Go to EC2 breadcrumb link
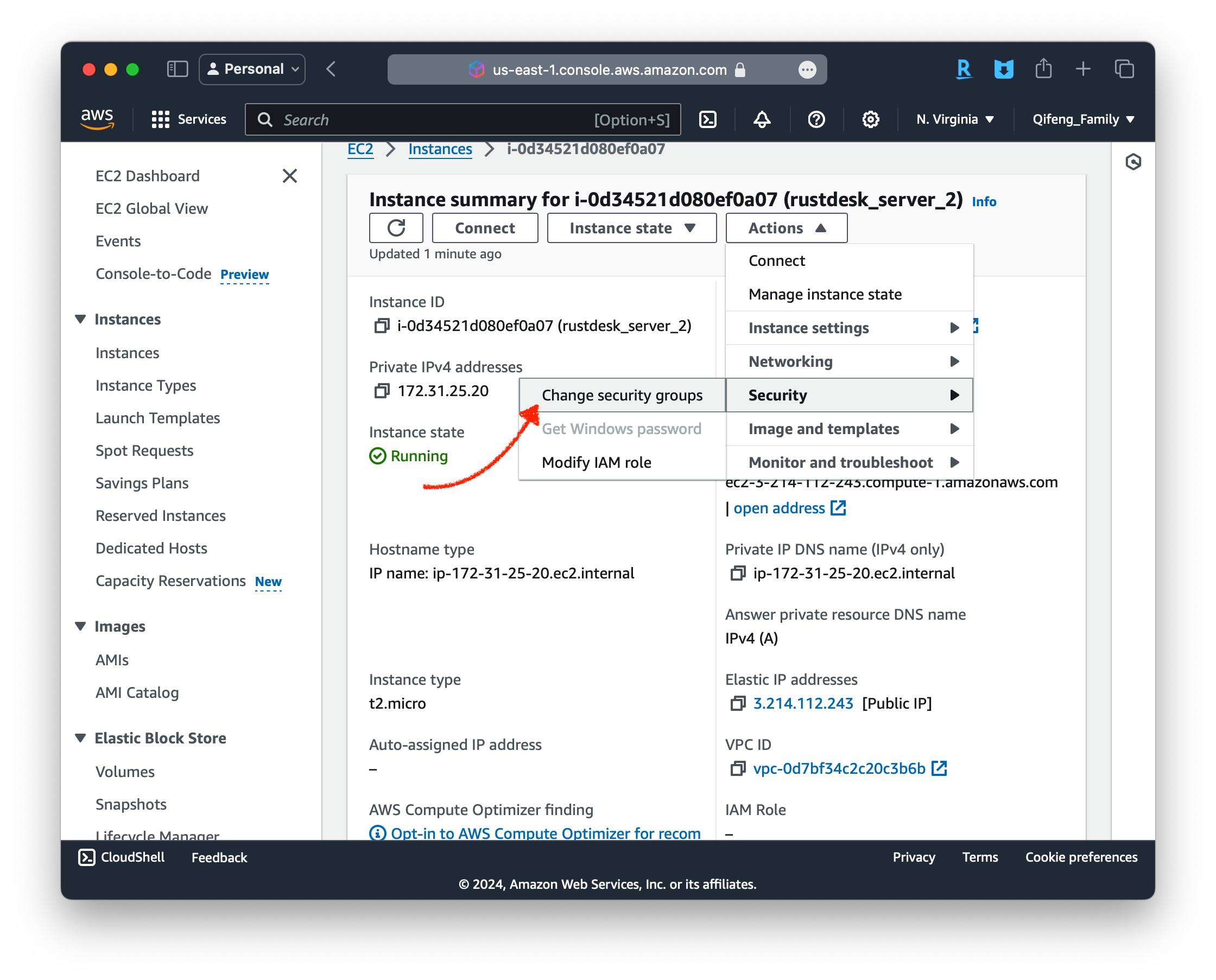The width and height of the screenshot is (1216, 980). pos(360,149)
